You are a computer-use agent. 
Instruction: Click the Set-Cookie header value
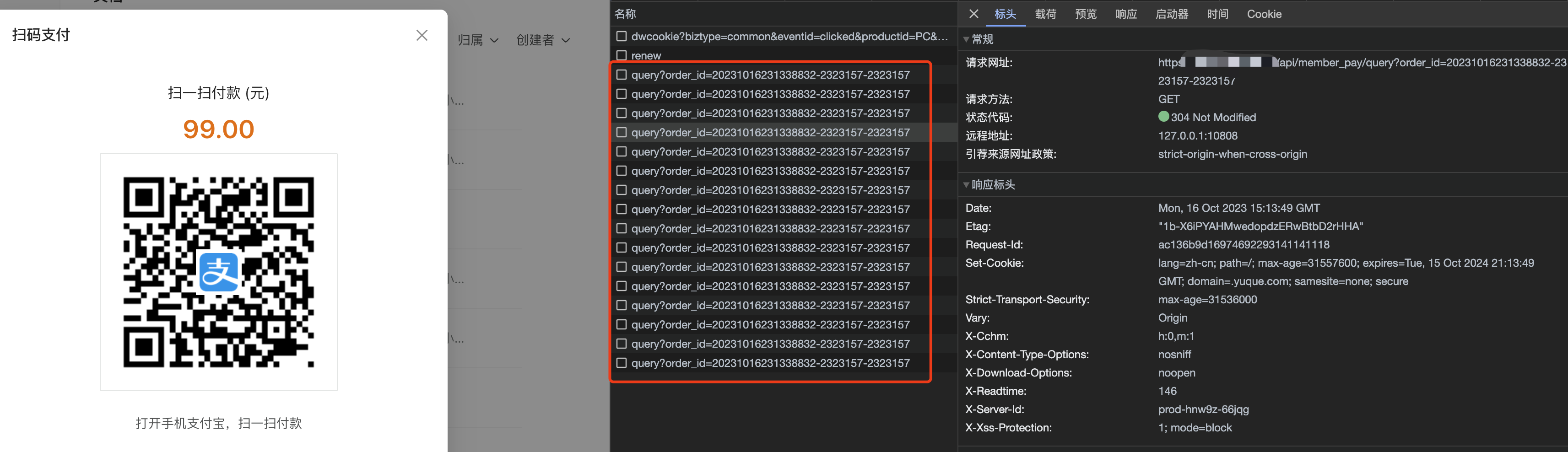[1346, 272]
